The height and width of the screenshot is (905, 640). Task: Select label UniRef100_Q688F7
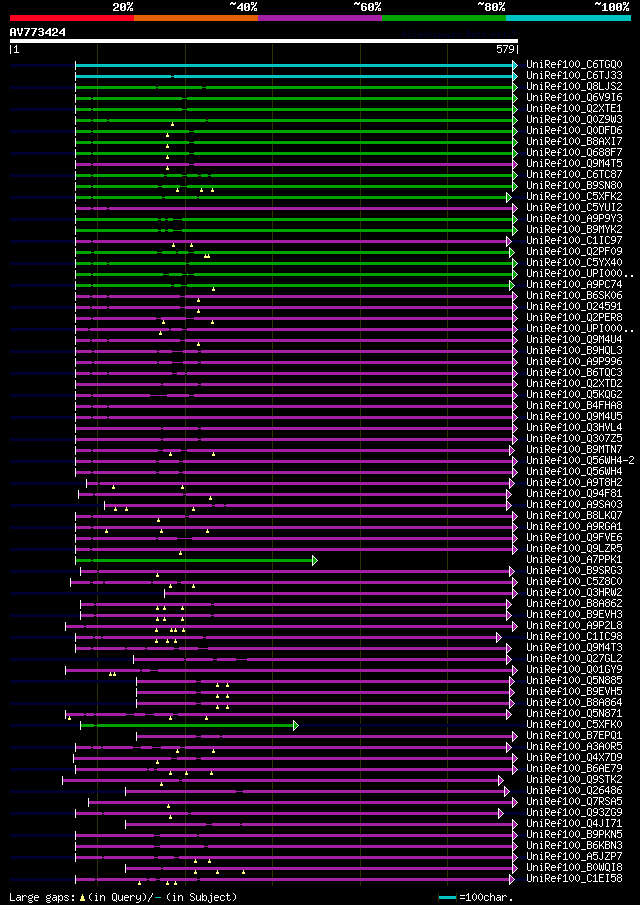pos(574,152)
